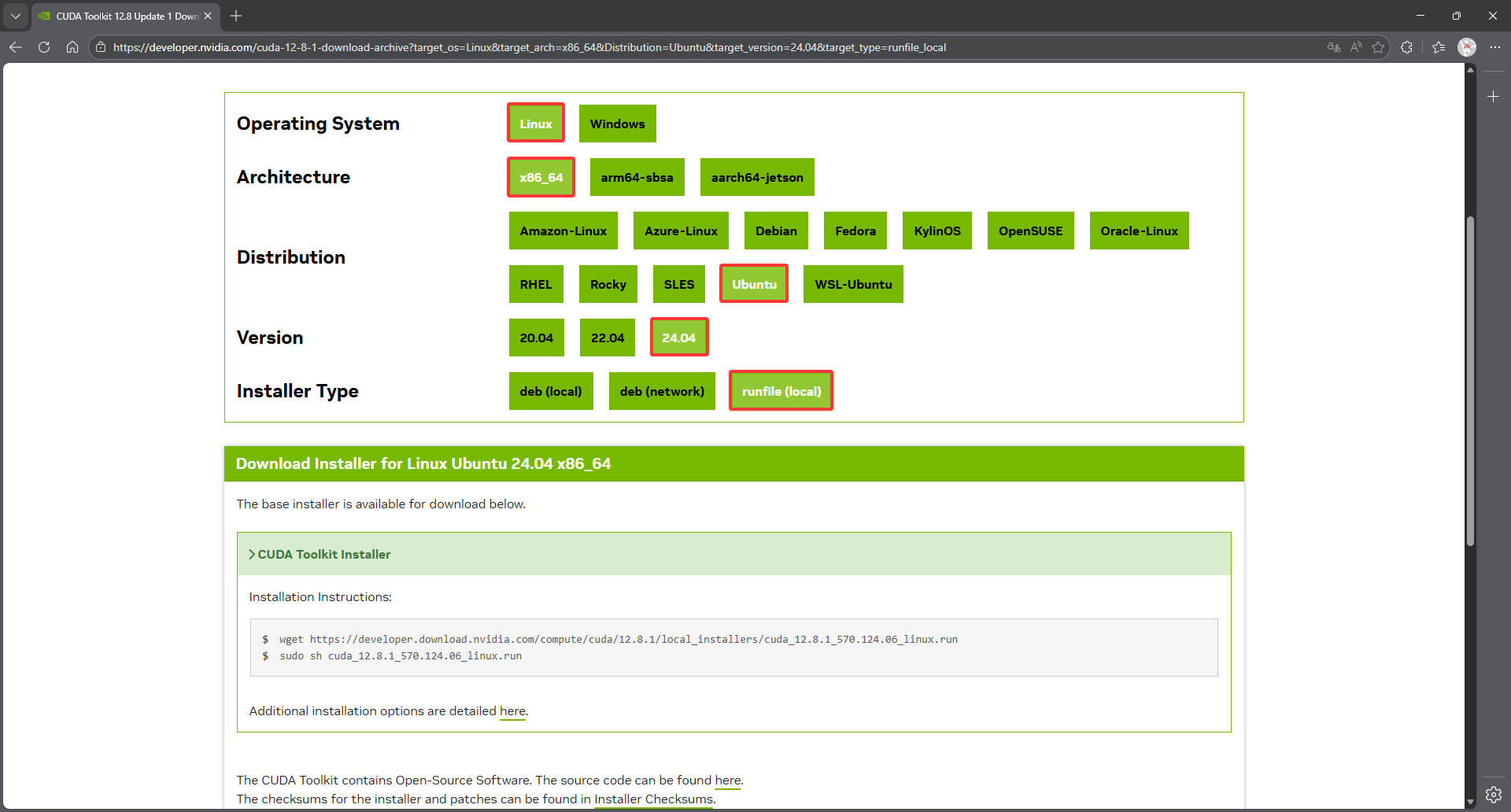Select Windows operating system option
This screenshot has width=1511, height=812.
(617, 124)
